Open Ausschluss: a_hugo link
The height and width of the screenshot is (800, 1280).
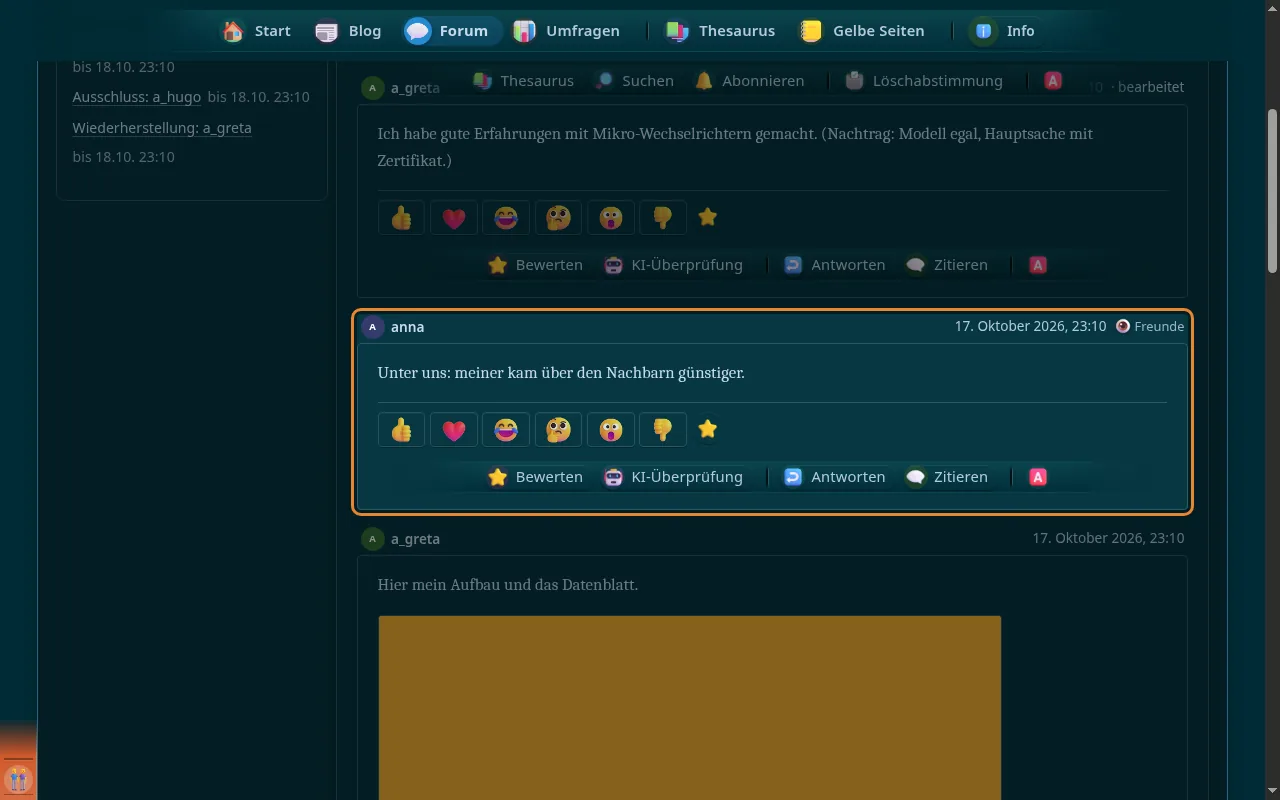137,97
